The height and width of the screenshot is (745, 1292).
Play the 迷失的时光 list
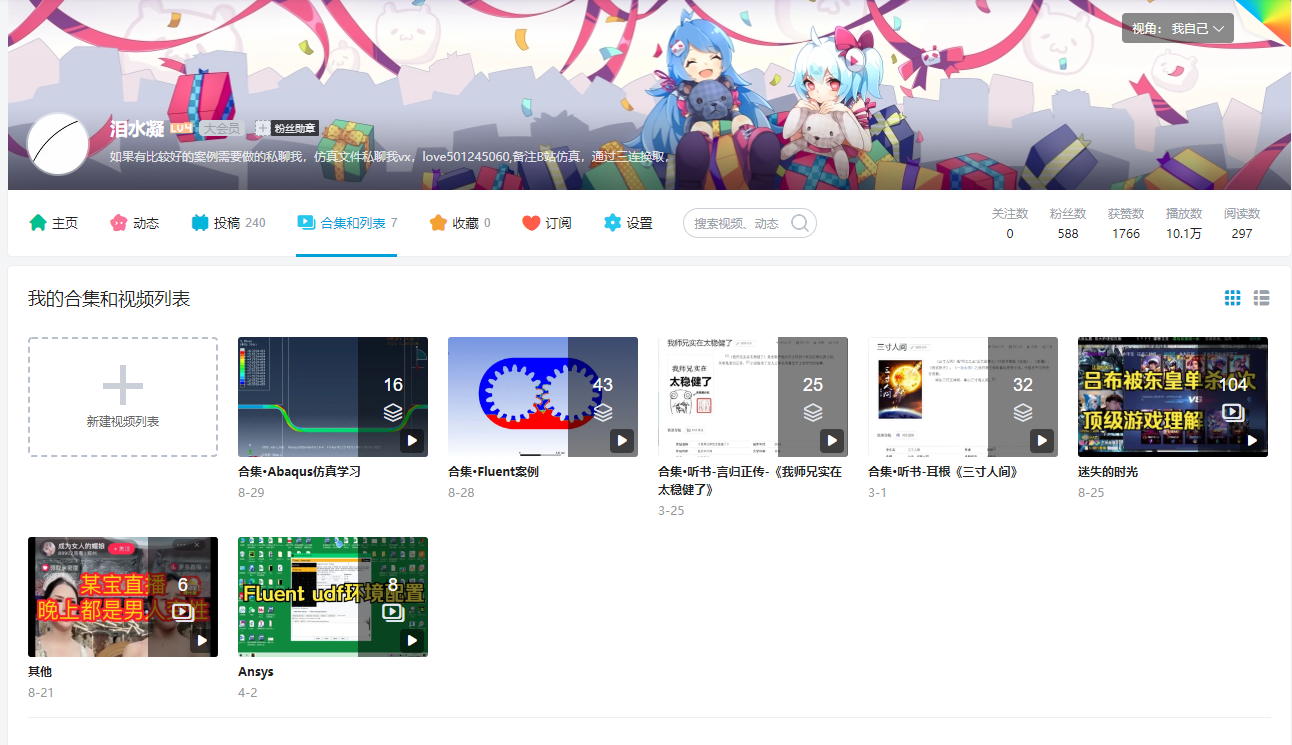pyautogui.click(x=1252, y=440)
